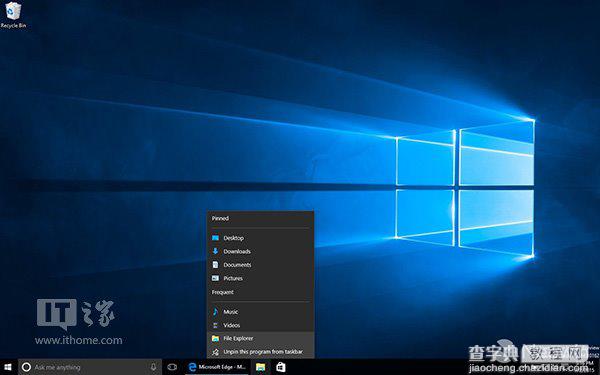Open Desktop from the jump list
The image size is (600, 375).
tap(261, 238)
